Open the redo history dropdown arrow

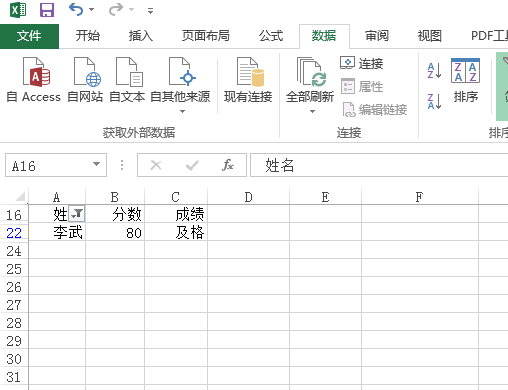(x=131, y=10)
